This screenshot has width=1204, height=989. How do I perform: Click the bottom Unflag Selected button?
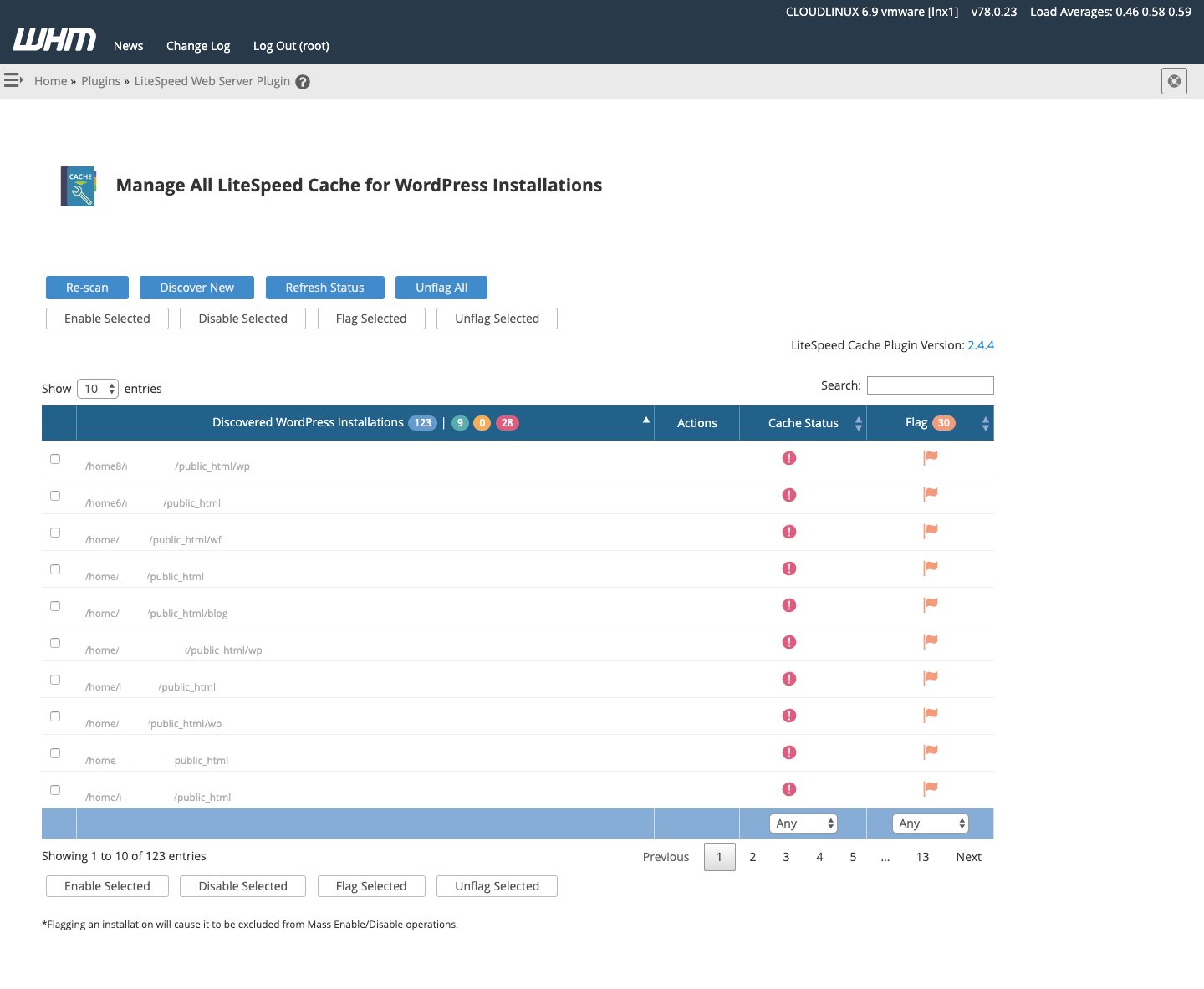497,886
